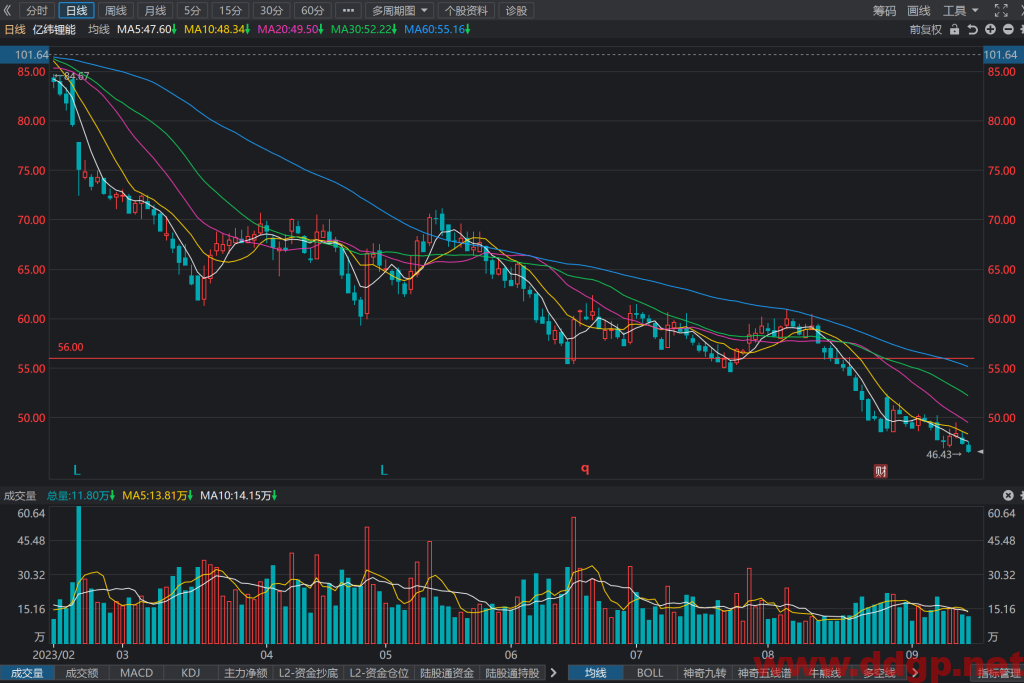Image resolution: width=1024 pixels, height=683 pixels.
Task: Expand more sub-indicators chevron arrow
Action: [x=554, y=673]
